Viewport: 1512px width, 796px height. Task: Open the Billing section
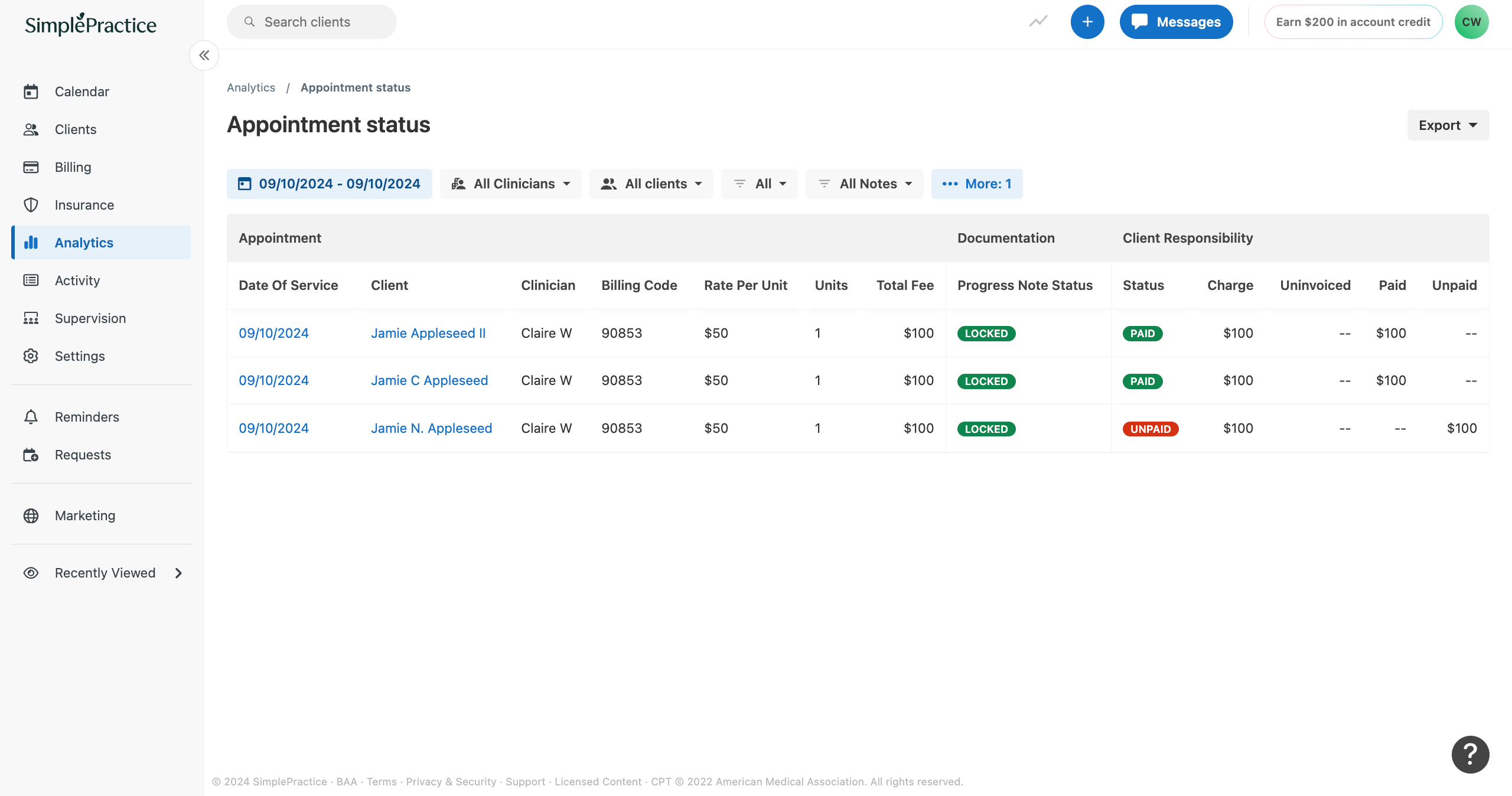(x=73, y=167)
